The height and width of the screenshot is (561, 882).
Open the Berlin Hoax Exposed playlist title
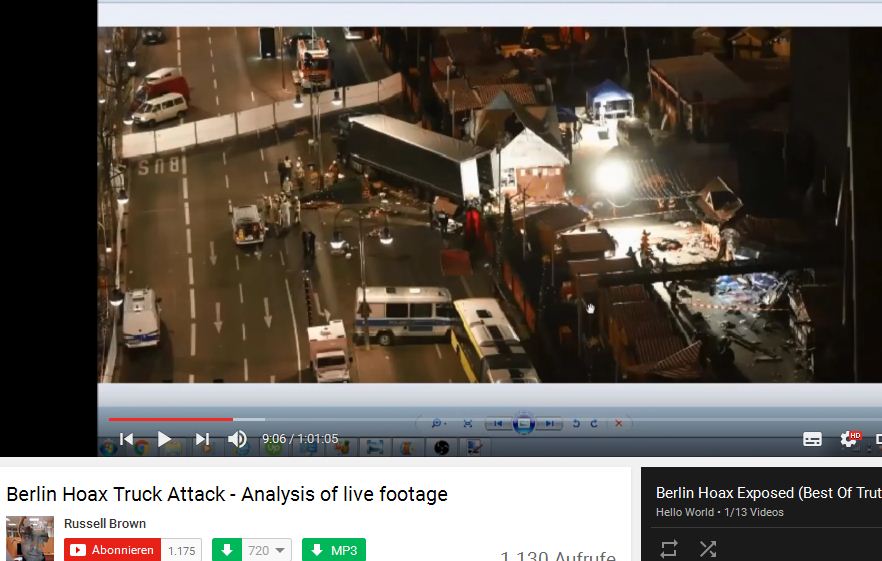pos(768,493)
